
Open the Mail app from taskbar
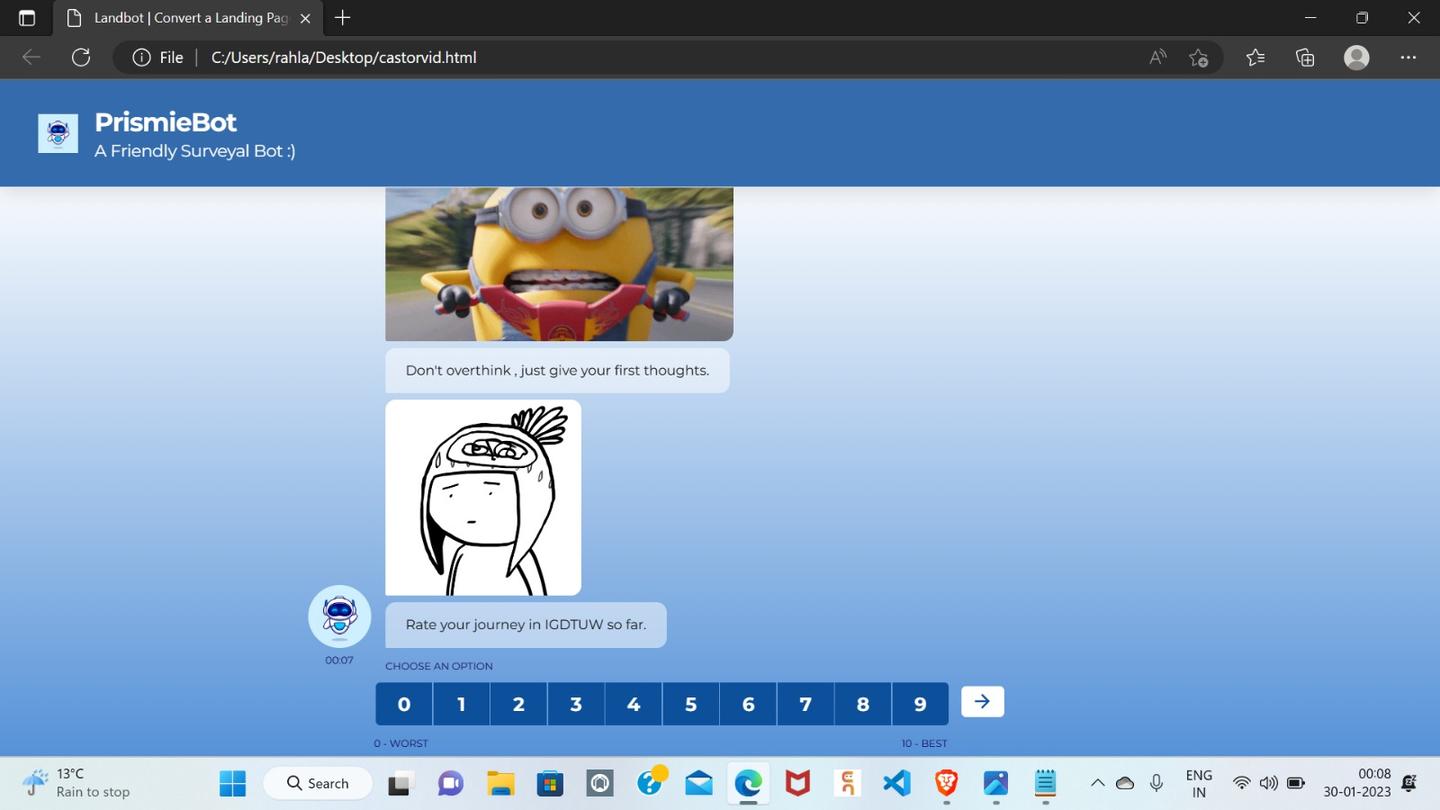pos(699,783)
